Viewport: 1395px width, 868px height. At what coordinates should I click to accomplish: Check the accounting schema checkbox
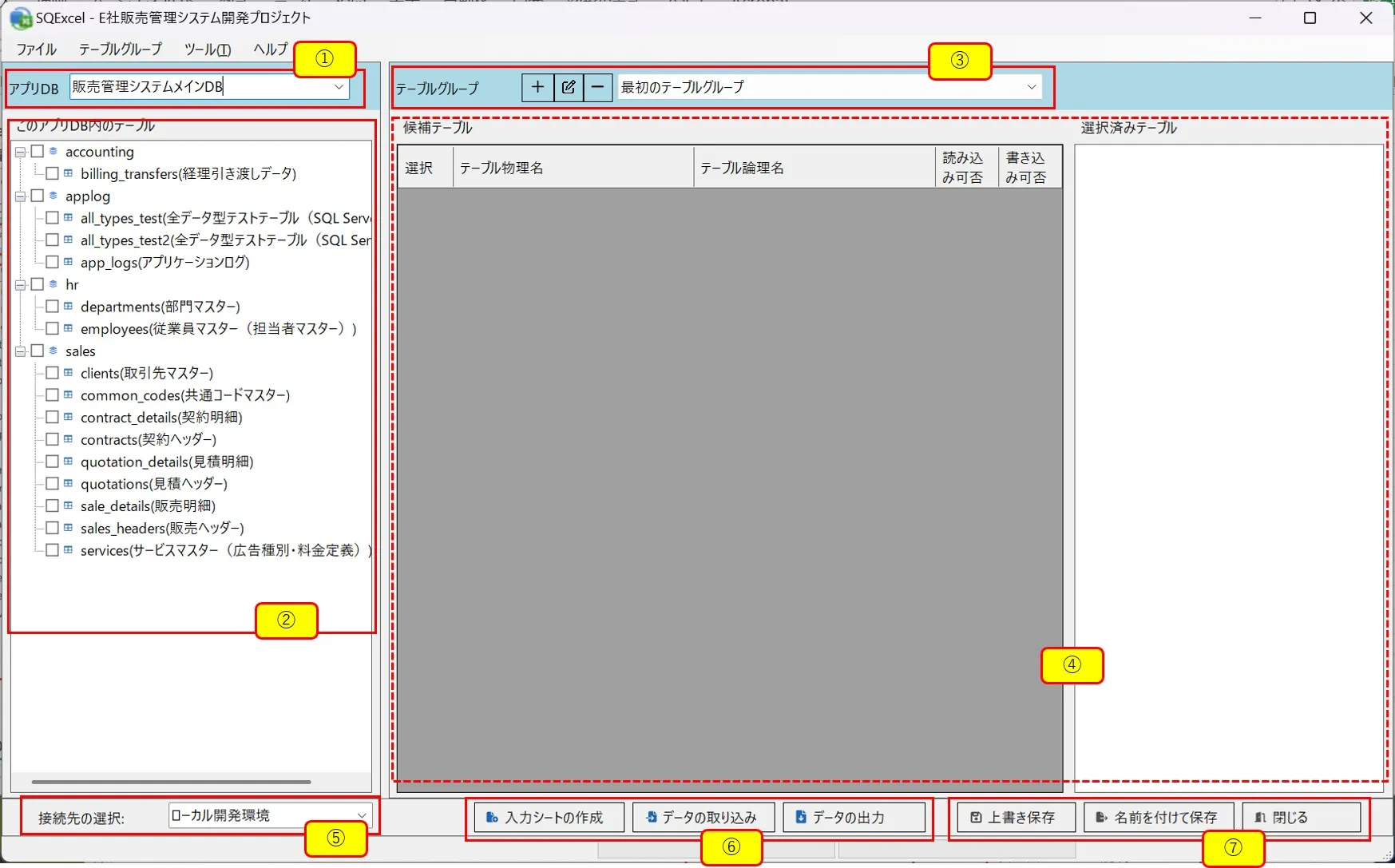click(37, 151)
